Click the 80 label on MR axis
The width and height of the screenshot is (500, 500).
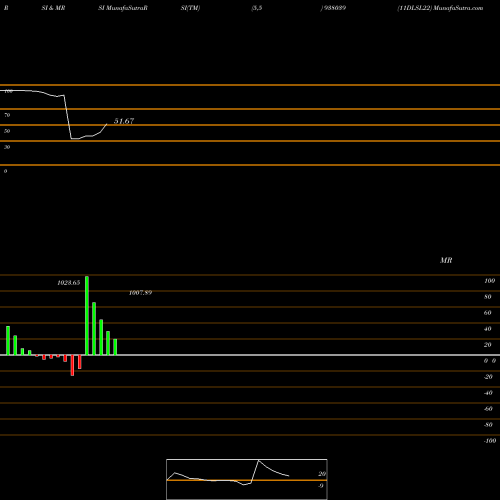click(487, 297)
